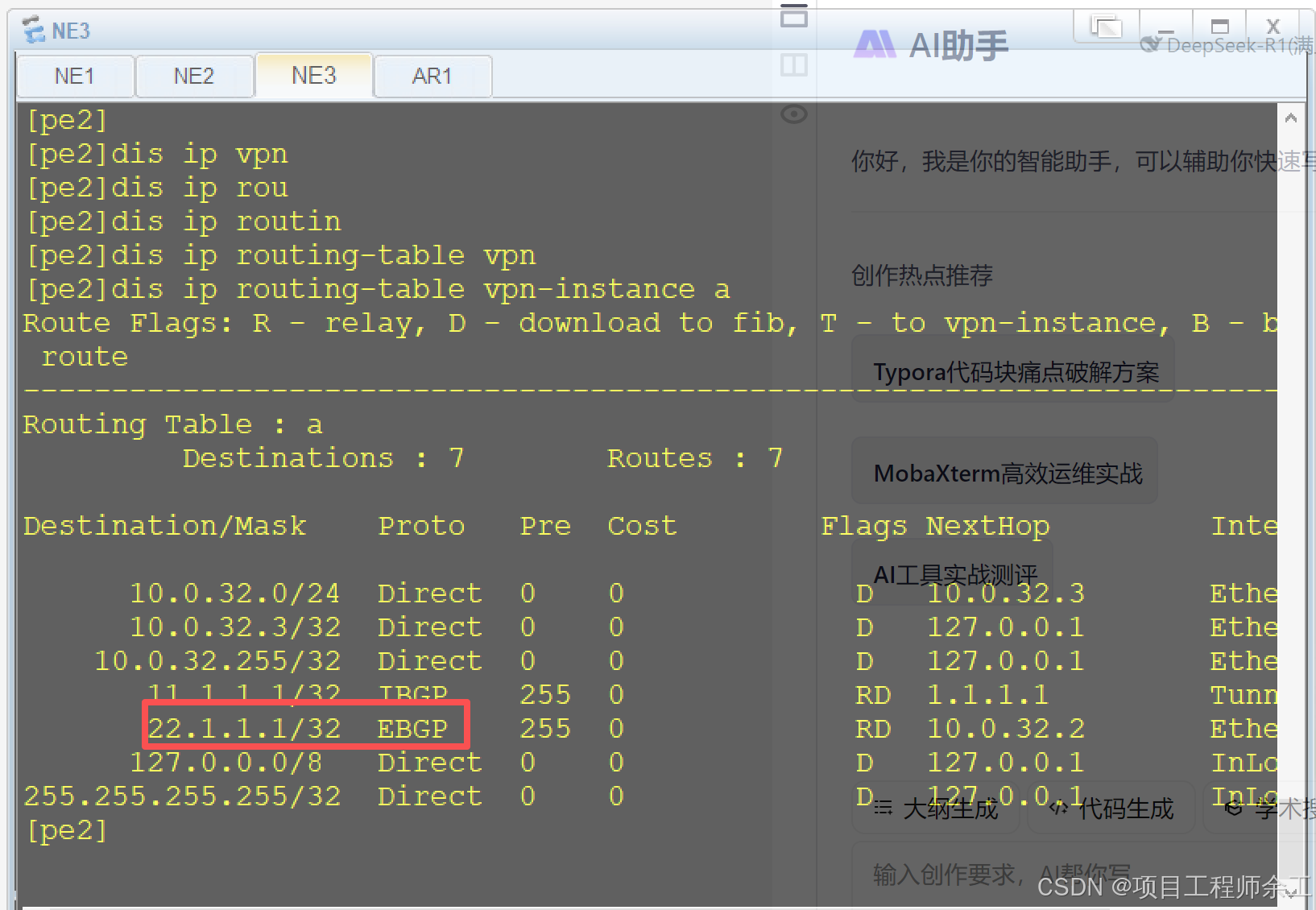
Task: Click the AI工具实战测评 suggestion
Action: click(953, 572)
